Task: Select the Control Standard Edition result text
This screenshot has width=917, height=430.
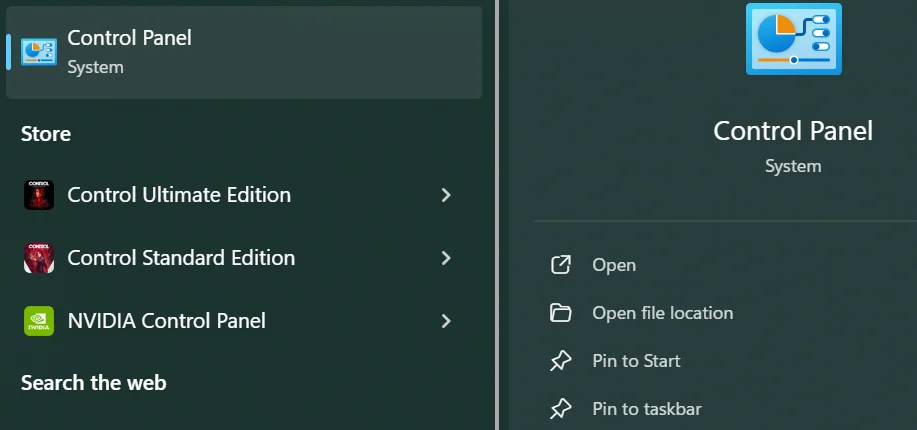Action: (181, 258)
